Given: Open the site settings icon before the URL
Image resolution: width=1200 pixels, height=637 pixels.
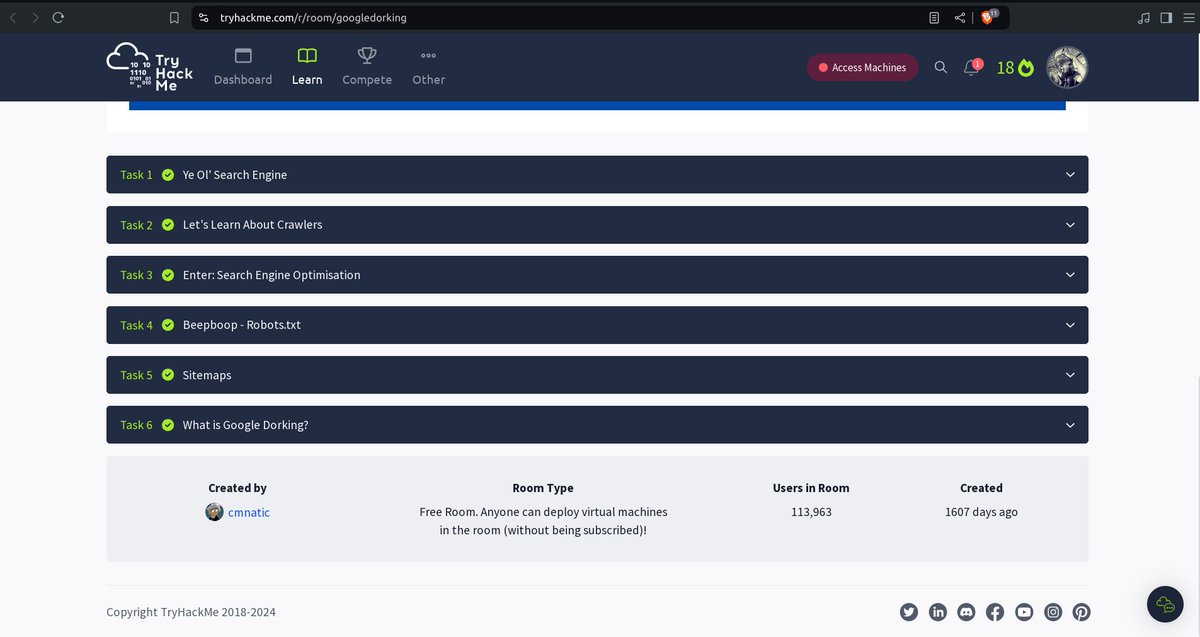Looking at the screenshot, I should (204, 17).
